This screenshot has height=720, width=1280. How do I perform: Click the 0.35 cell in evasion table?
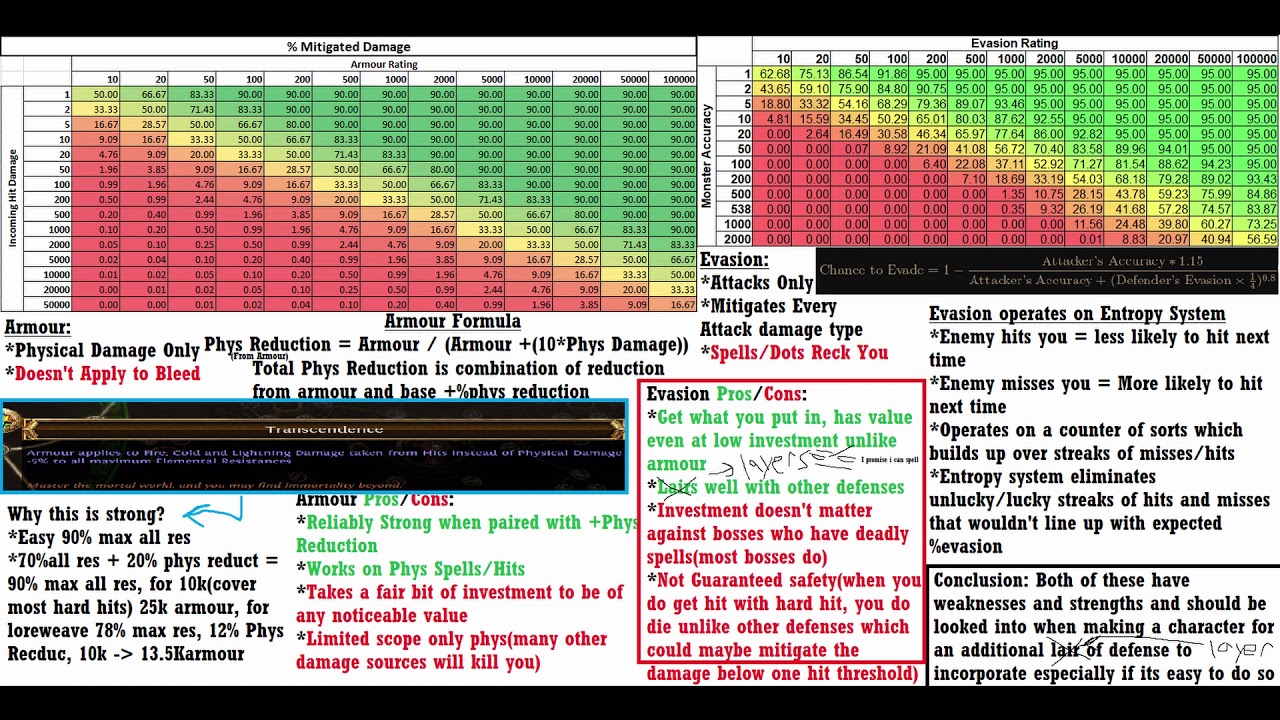pos(1013,209)
